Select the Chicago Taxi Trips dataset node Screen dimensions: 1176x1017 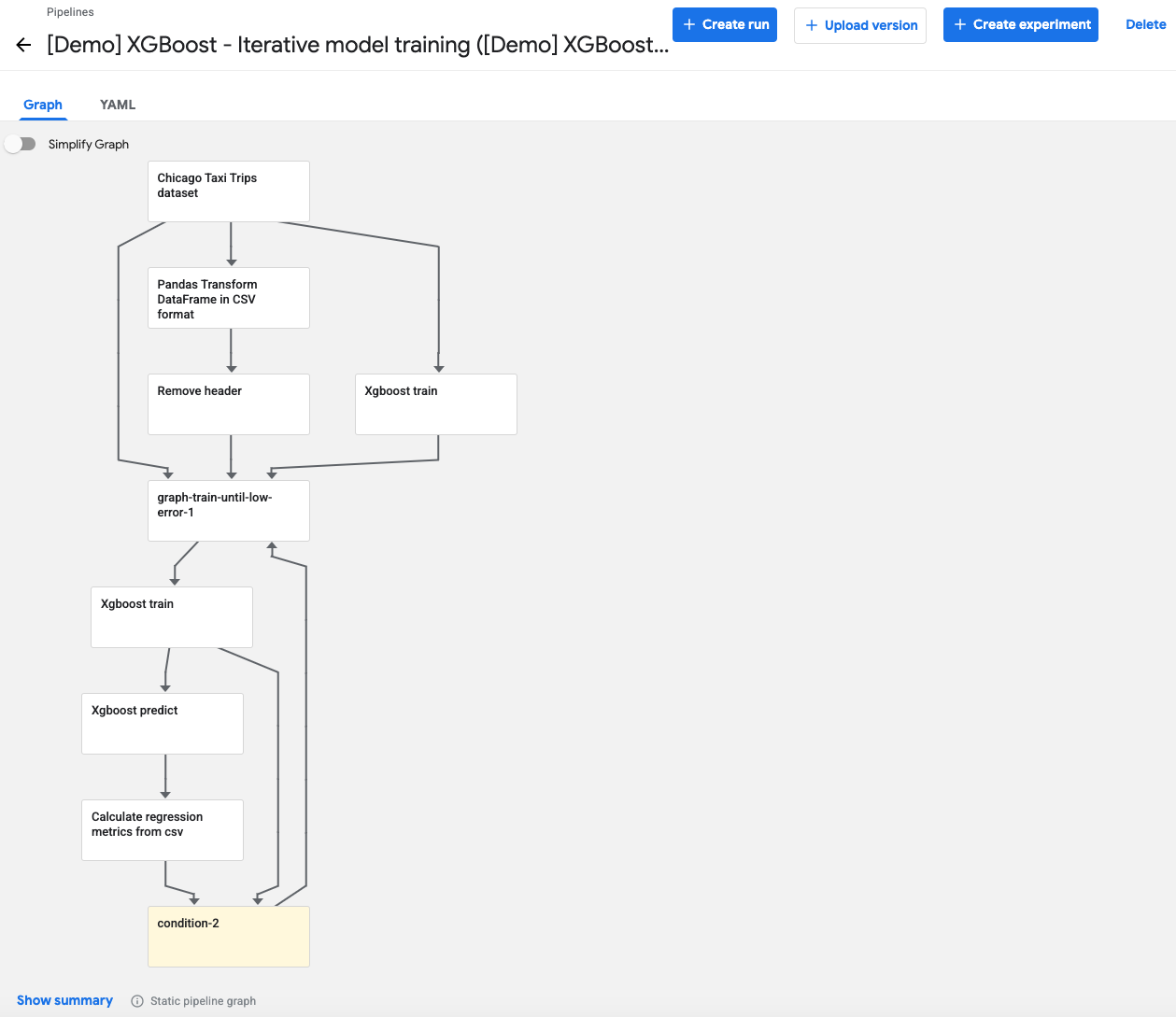(228, 191)
